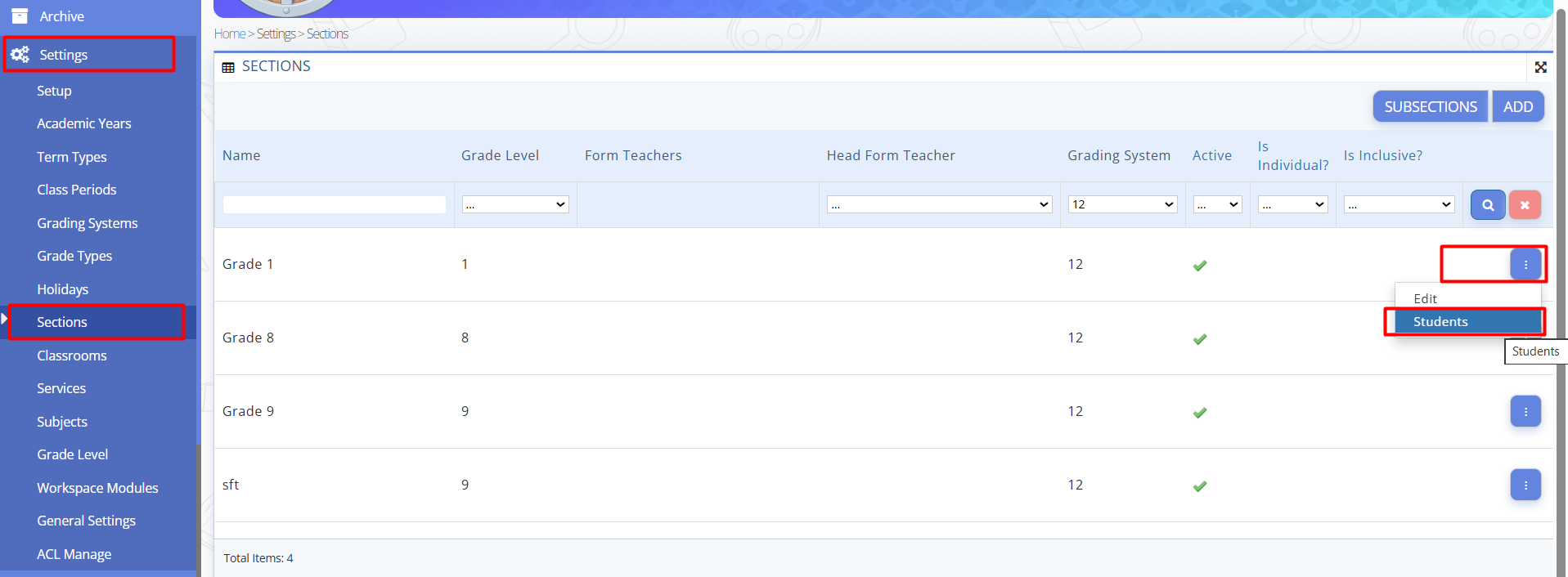Viewport: 1568px width, 577px height.
Task: Click the ADD button
Action: [x=1517, y=107]
